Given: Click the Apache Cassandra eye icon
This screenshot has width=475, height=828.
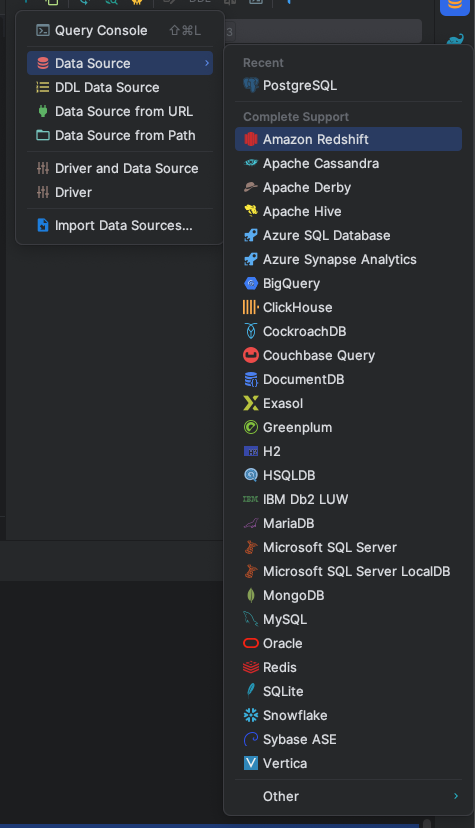Looking at the screenshot, I should tap(251, 163).
